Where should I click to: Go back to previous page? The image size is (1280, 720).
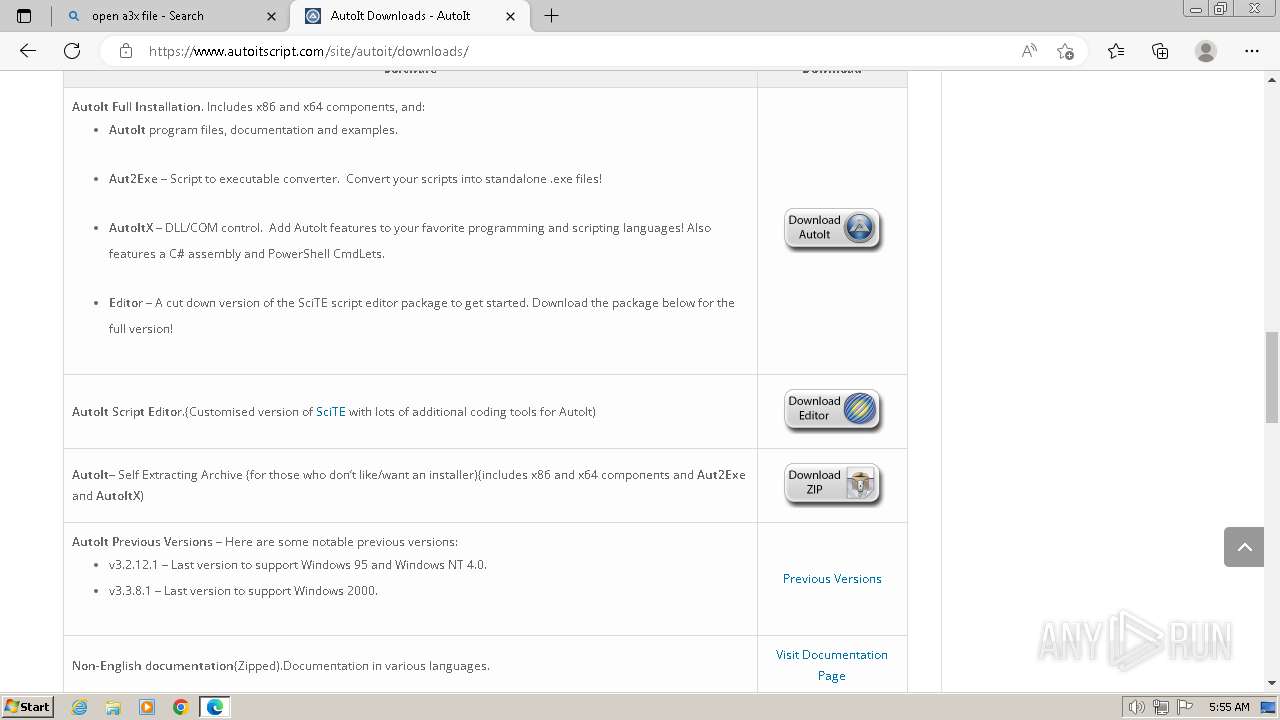(x=28, y=51)
